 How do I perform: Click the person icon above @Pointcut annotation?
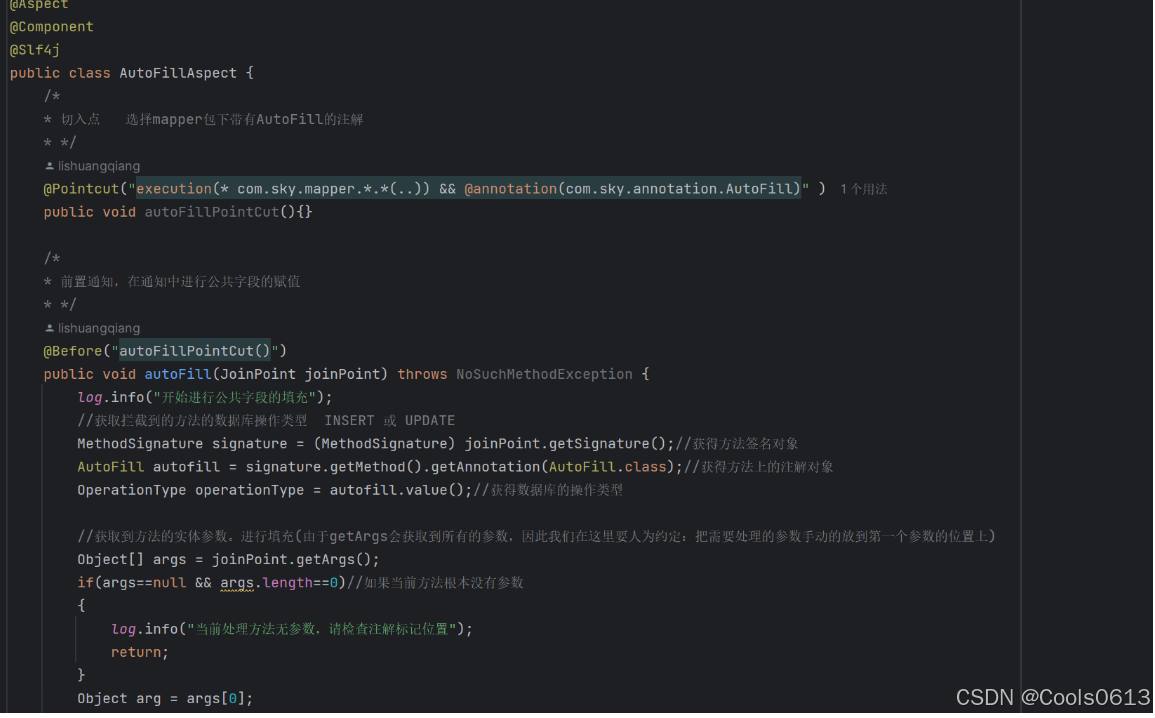(x=49, y=166)
